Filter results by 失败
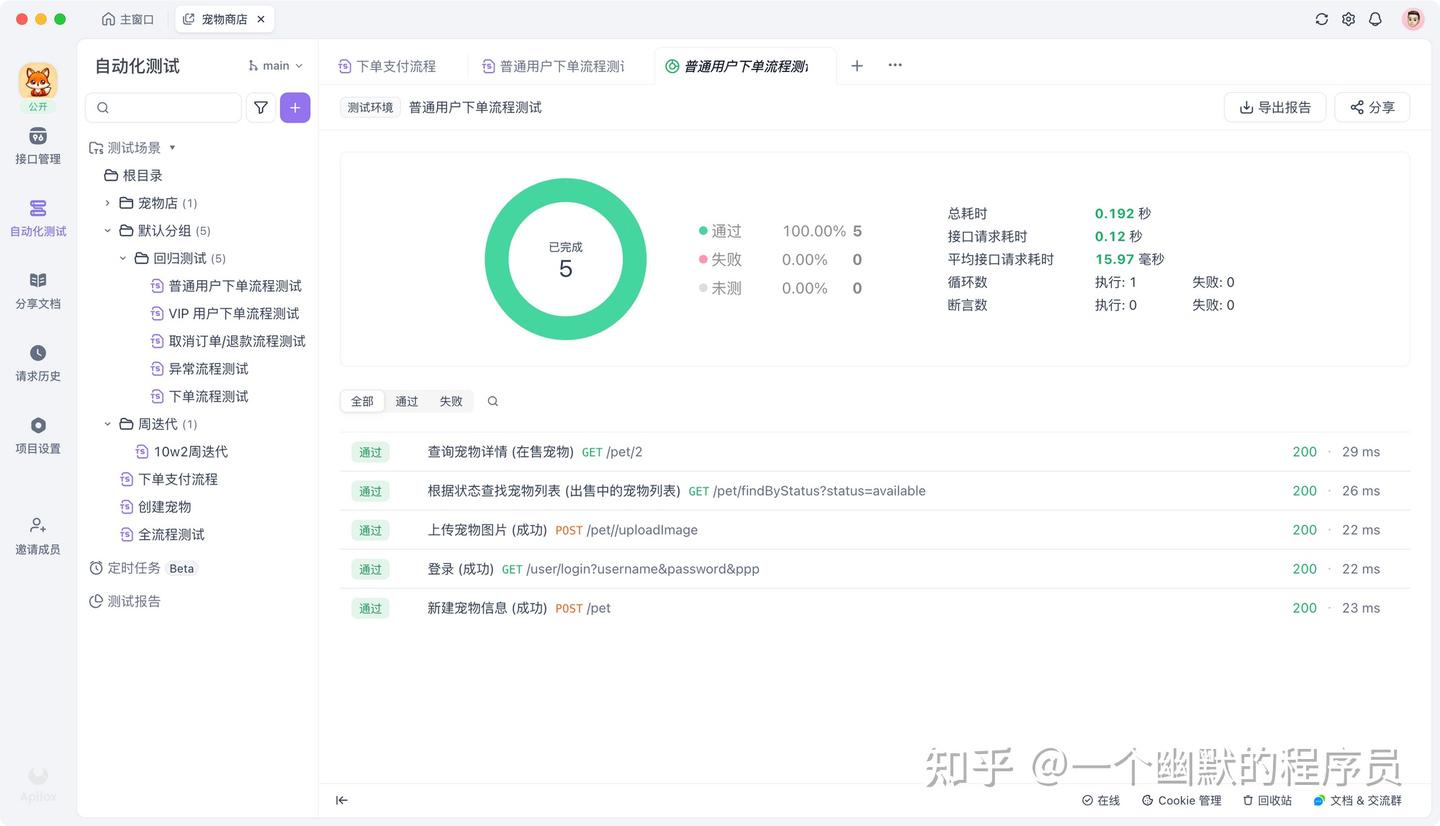The image size is (1440, 826). click(x=451, y=401)
